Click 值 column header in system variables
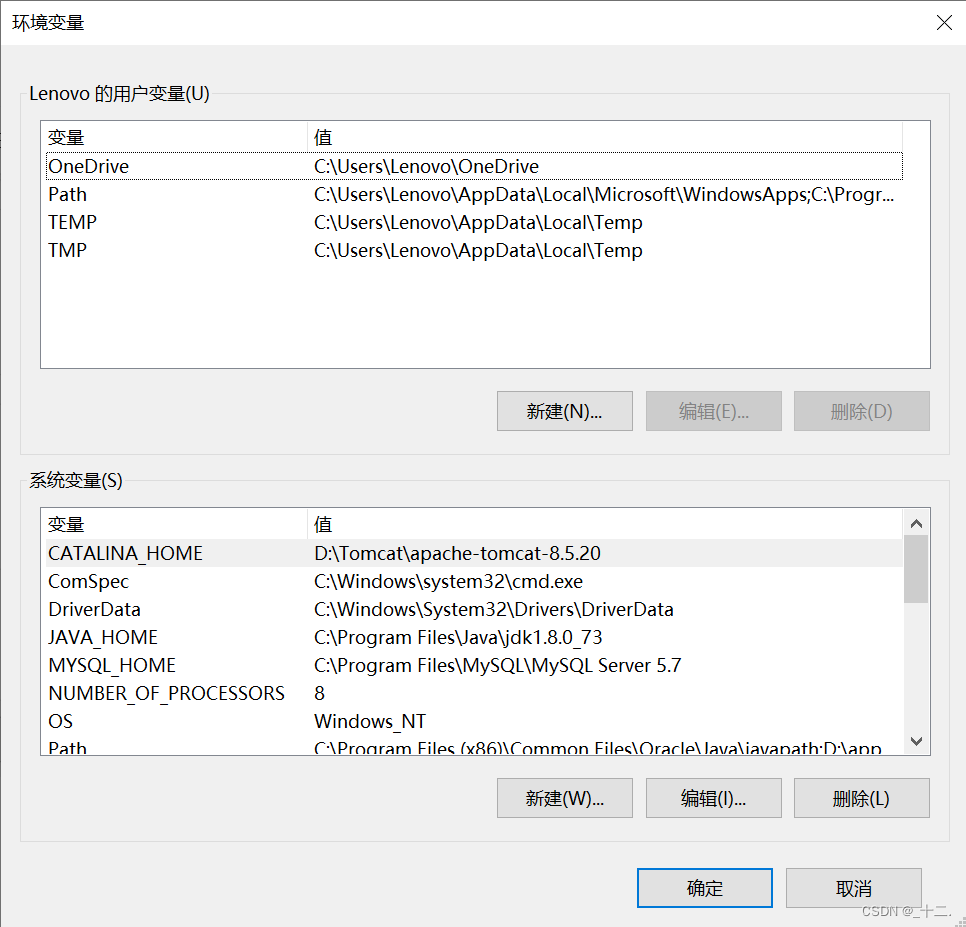The width and height of the screenshot is (966, 927). point(605,524)
